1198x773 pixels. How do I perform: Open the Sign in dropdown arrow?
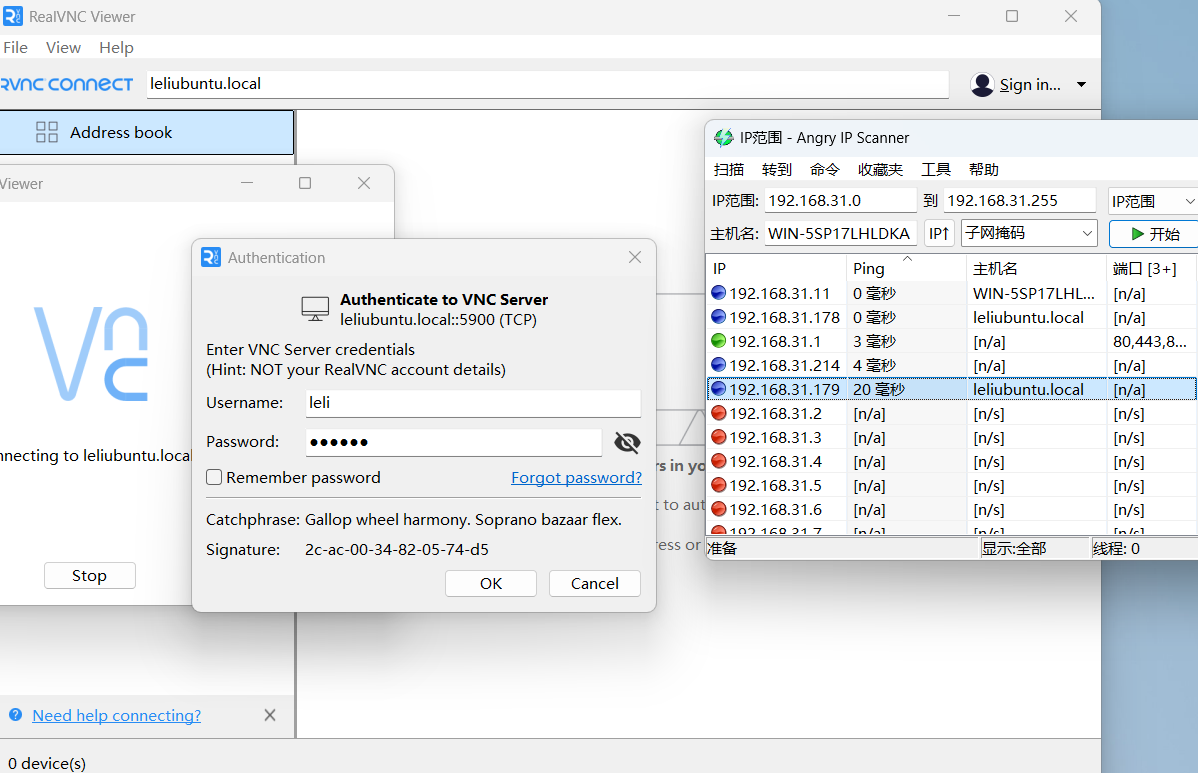pos(1081,85)
